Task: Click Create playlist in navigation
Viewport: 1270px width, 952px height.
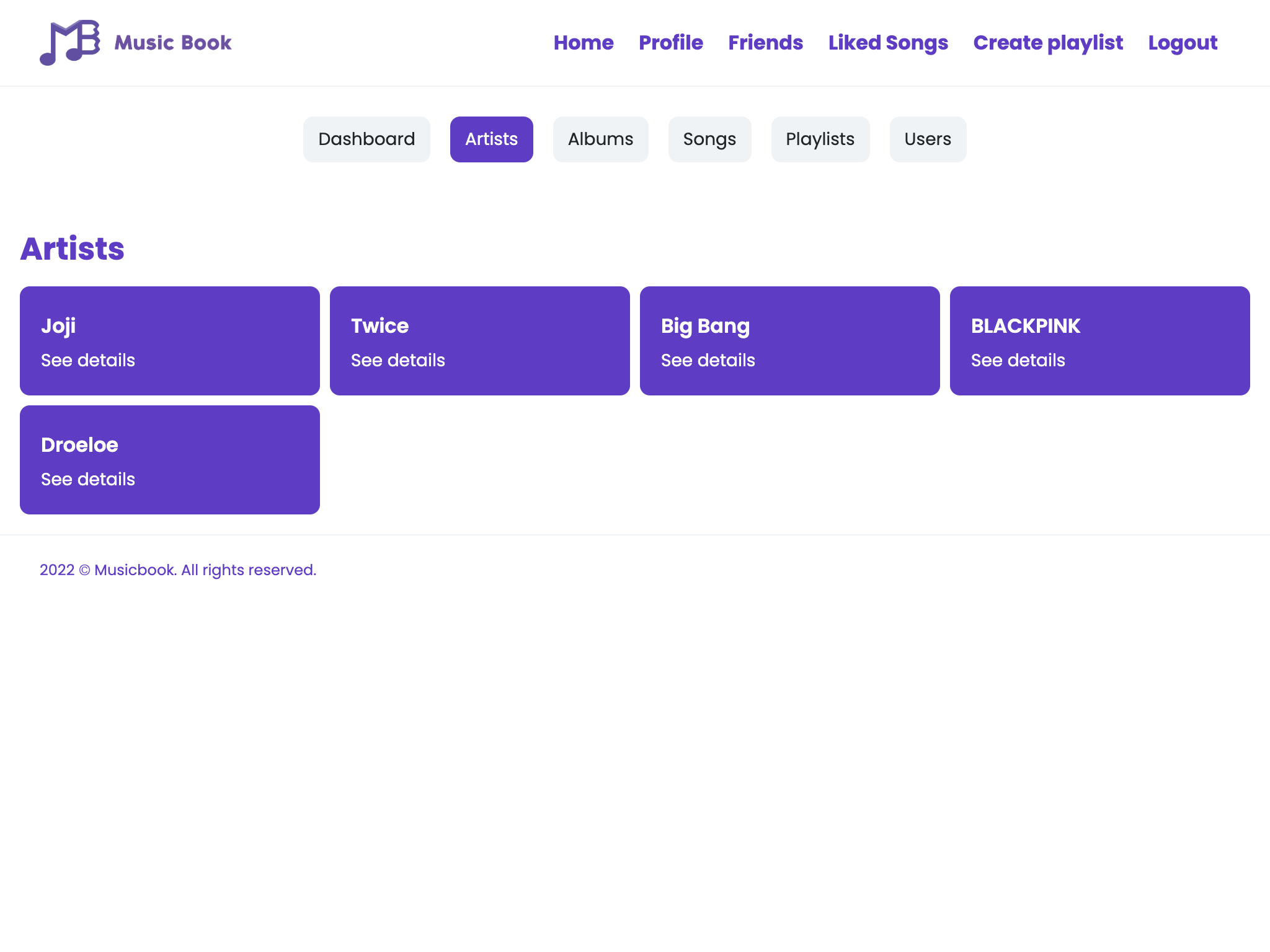Action: tap(1047, 43)
